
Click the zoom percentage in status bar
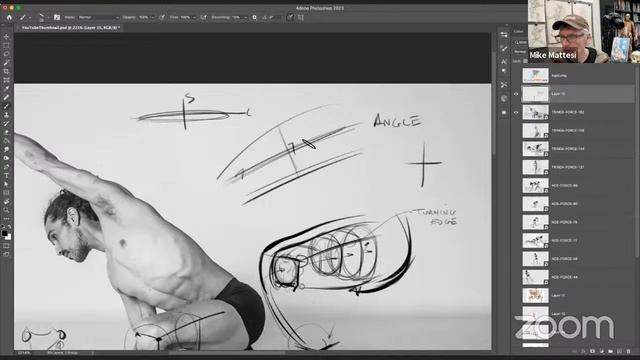24,353
